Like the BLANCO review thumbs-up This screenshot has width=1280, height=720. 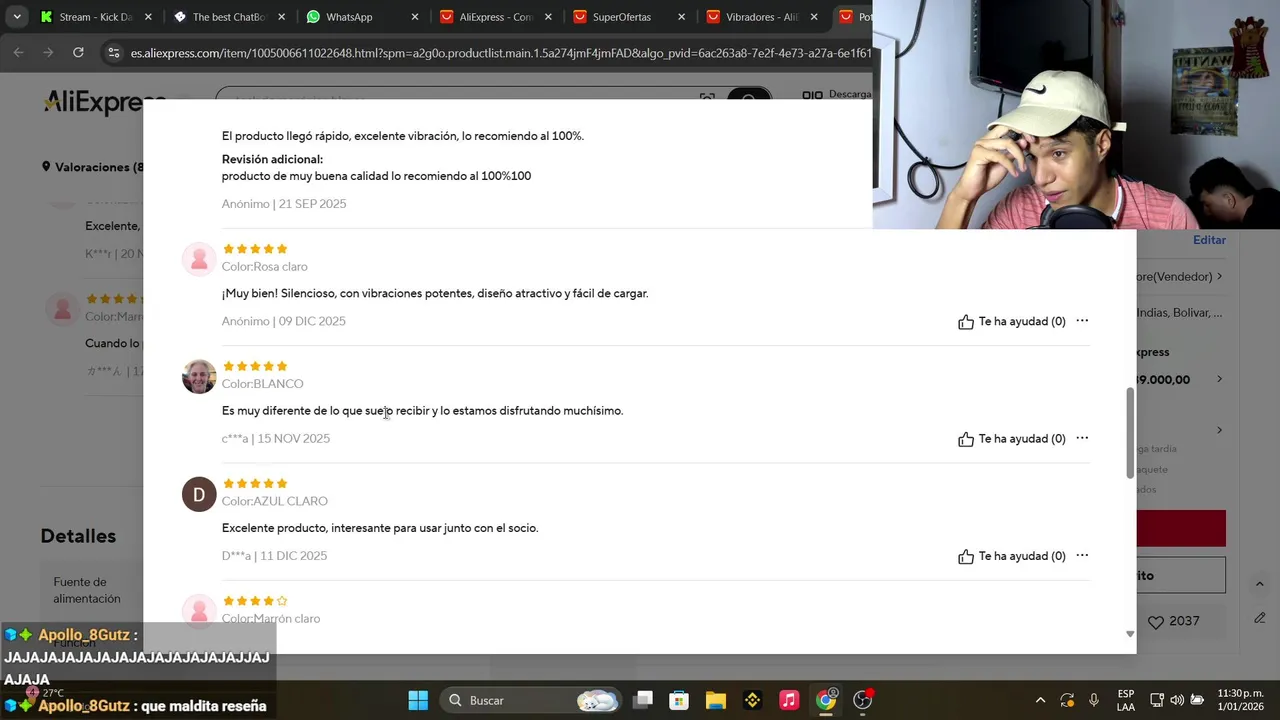point(965,439)
